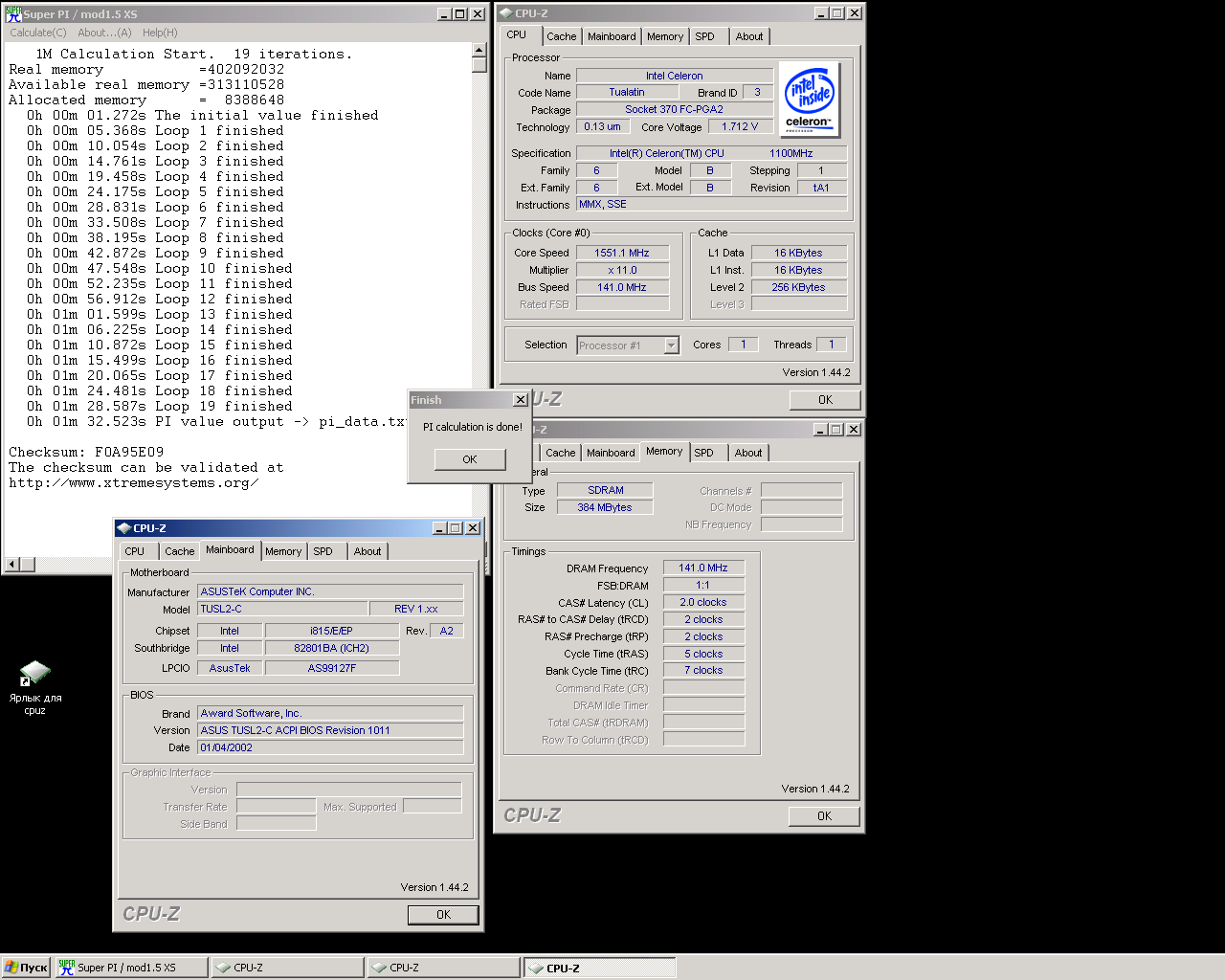Click the CAS# Latency 2.0 clocks field

703,602
